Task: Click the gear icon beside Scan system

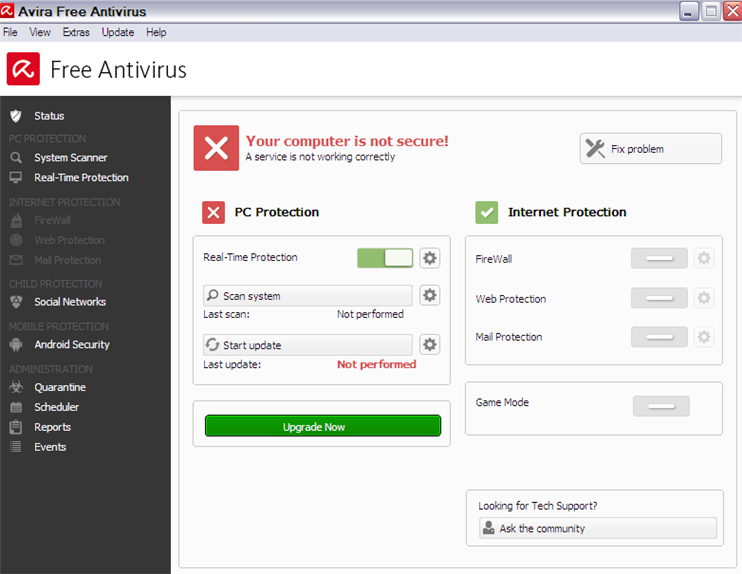Action: [x=429, y=295]
